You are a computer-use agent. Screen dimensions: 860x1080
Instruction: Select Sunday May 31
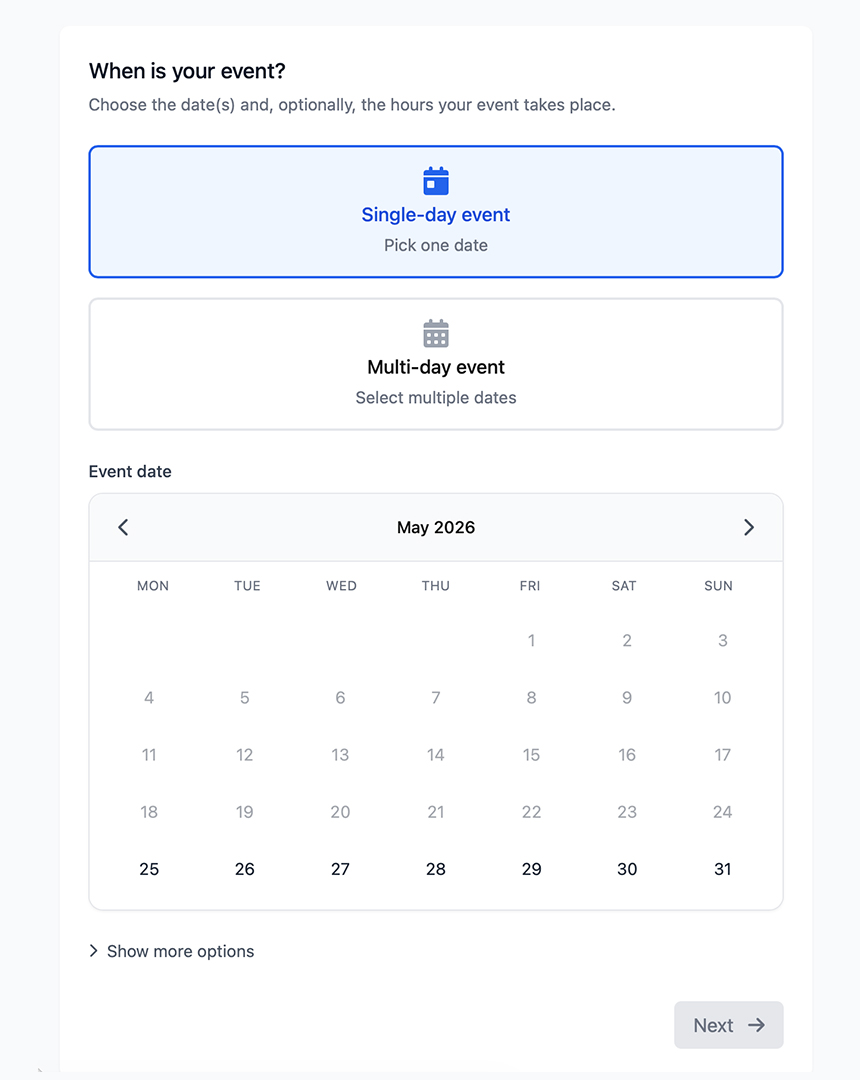pyautogui.click(x=722, y=869)
